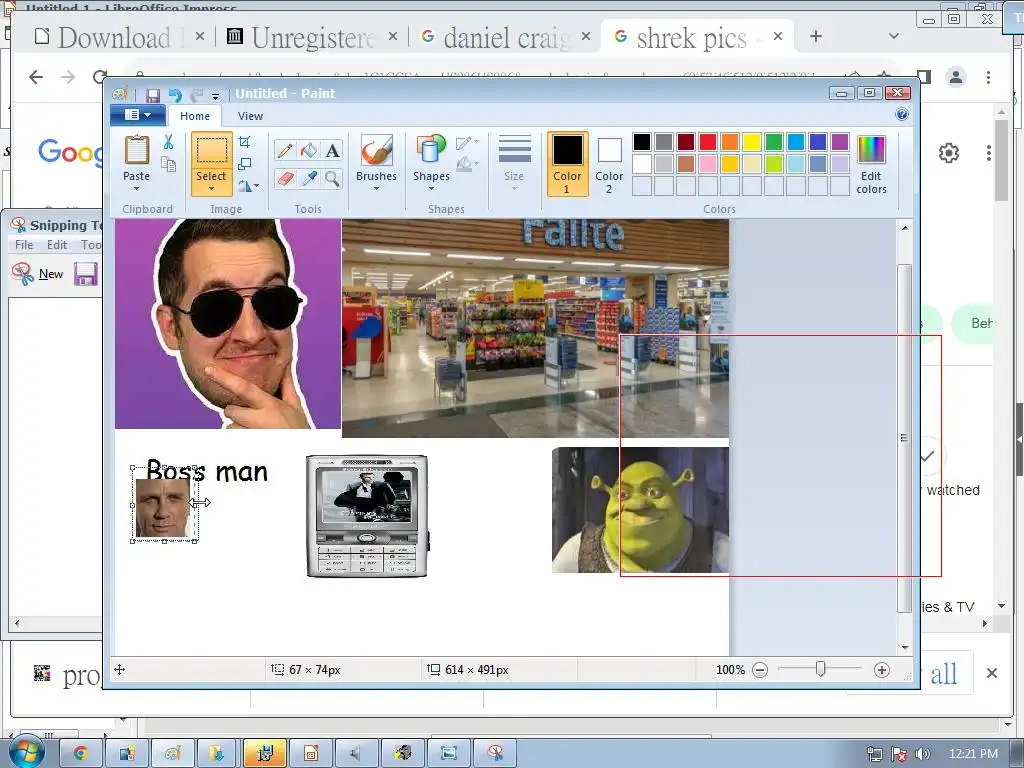Click the Cut scissors icon

point(168,142)
